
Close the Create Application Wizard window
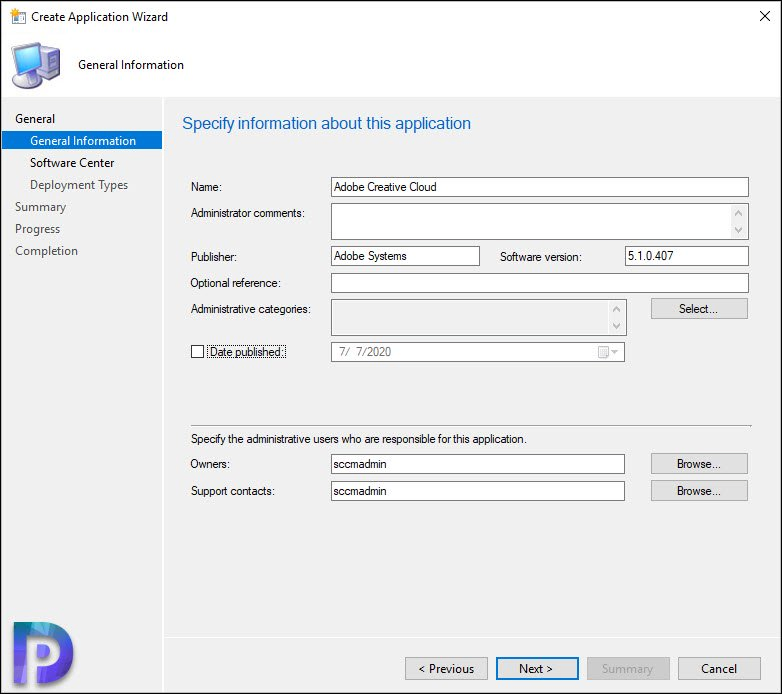(x=765, y=16)
